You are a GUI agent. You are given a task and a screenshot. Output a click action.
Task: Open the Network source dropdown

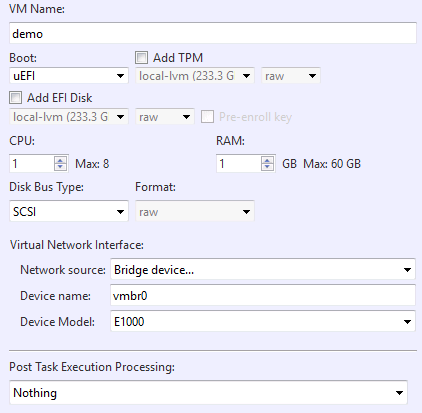pos(263,269)
